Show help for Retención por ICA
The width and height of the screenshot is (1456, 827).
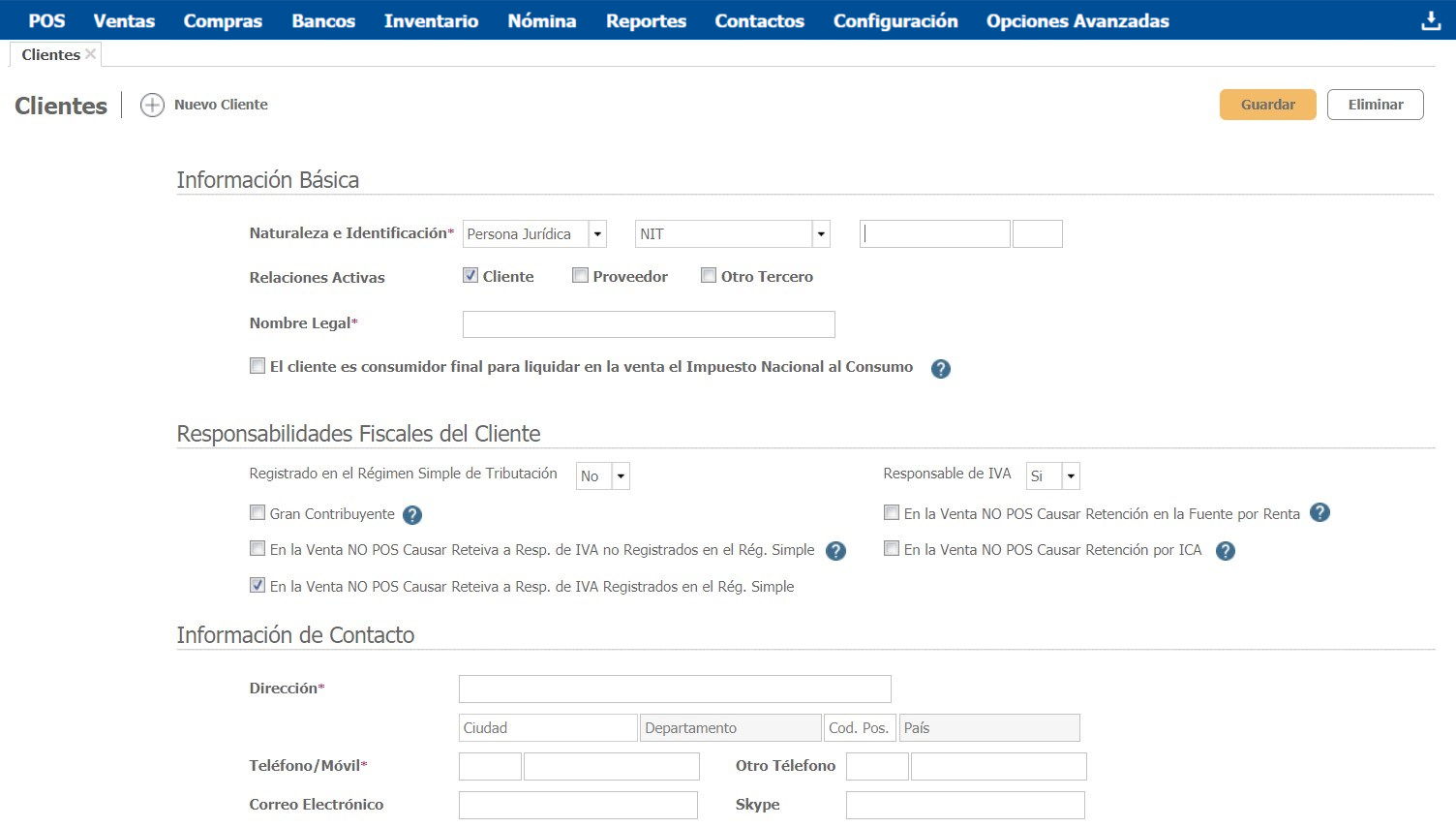pos(1225,551)
